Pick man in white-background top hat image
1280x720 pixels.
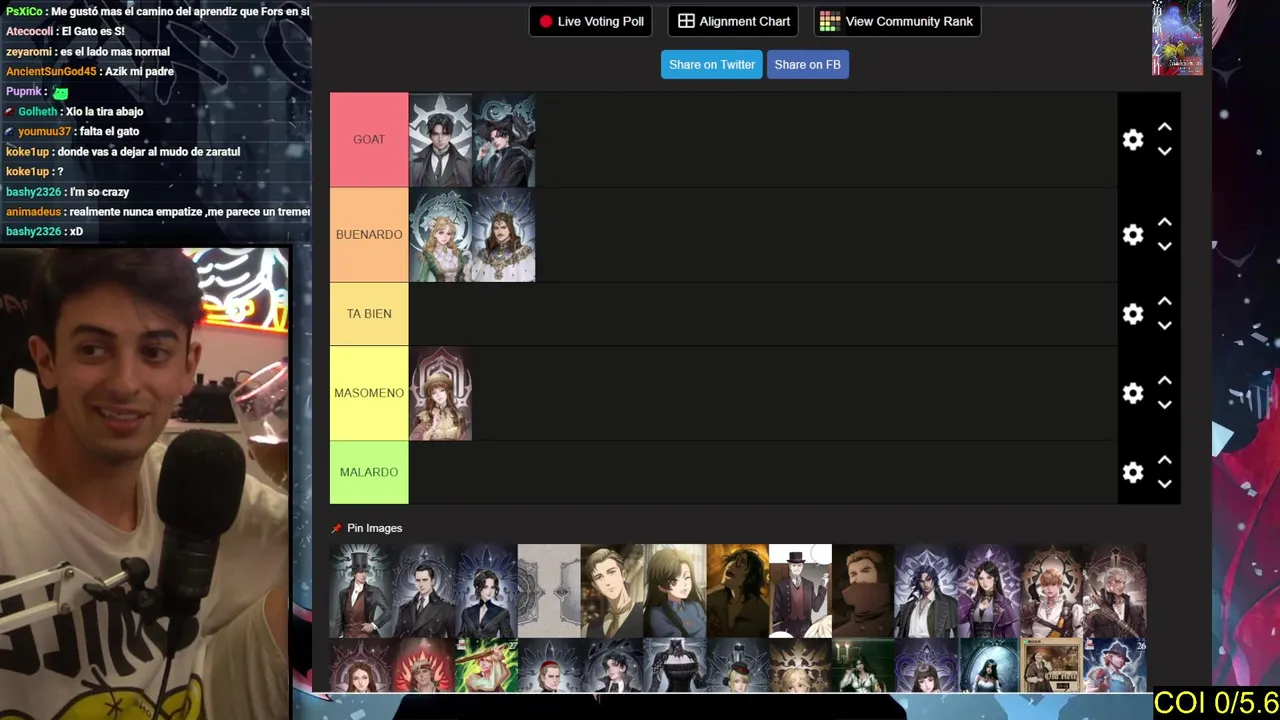[x=800, y=591]
